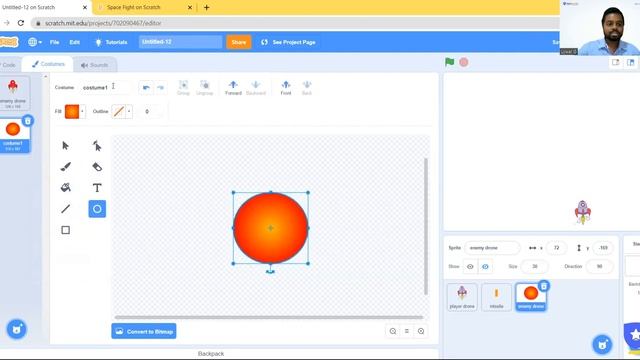Send shape to Back

(x=307, y=87)
